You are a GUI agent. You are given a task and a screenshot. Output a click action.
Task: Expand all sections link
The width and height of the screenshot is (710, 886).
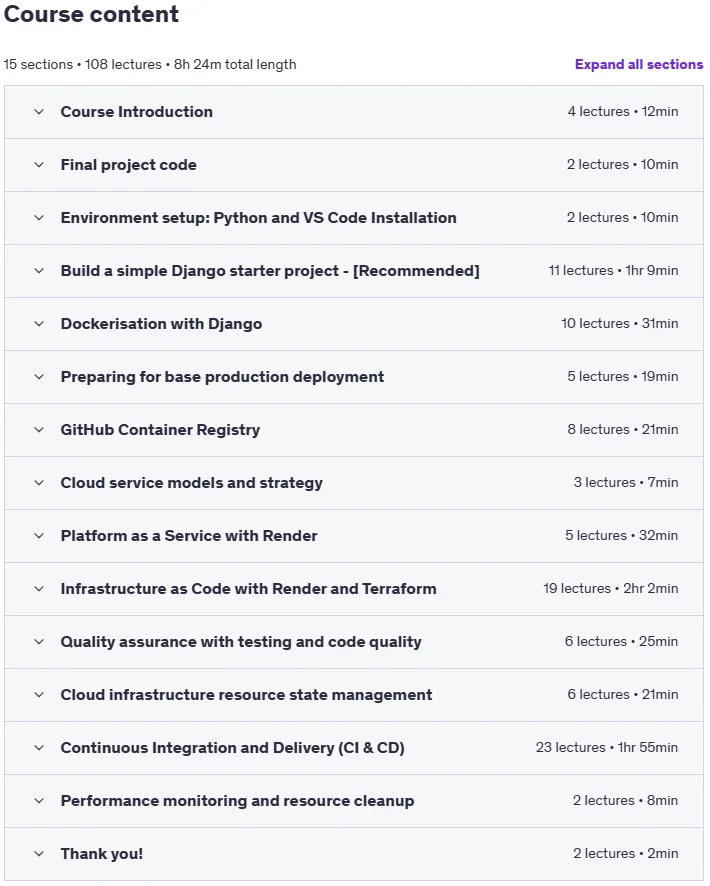click(639, 64)
